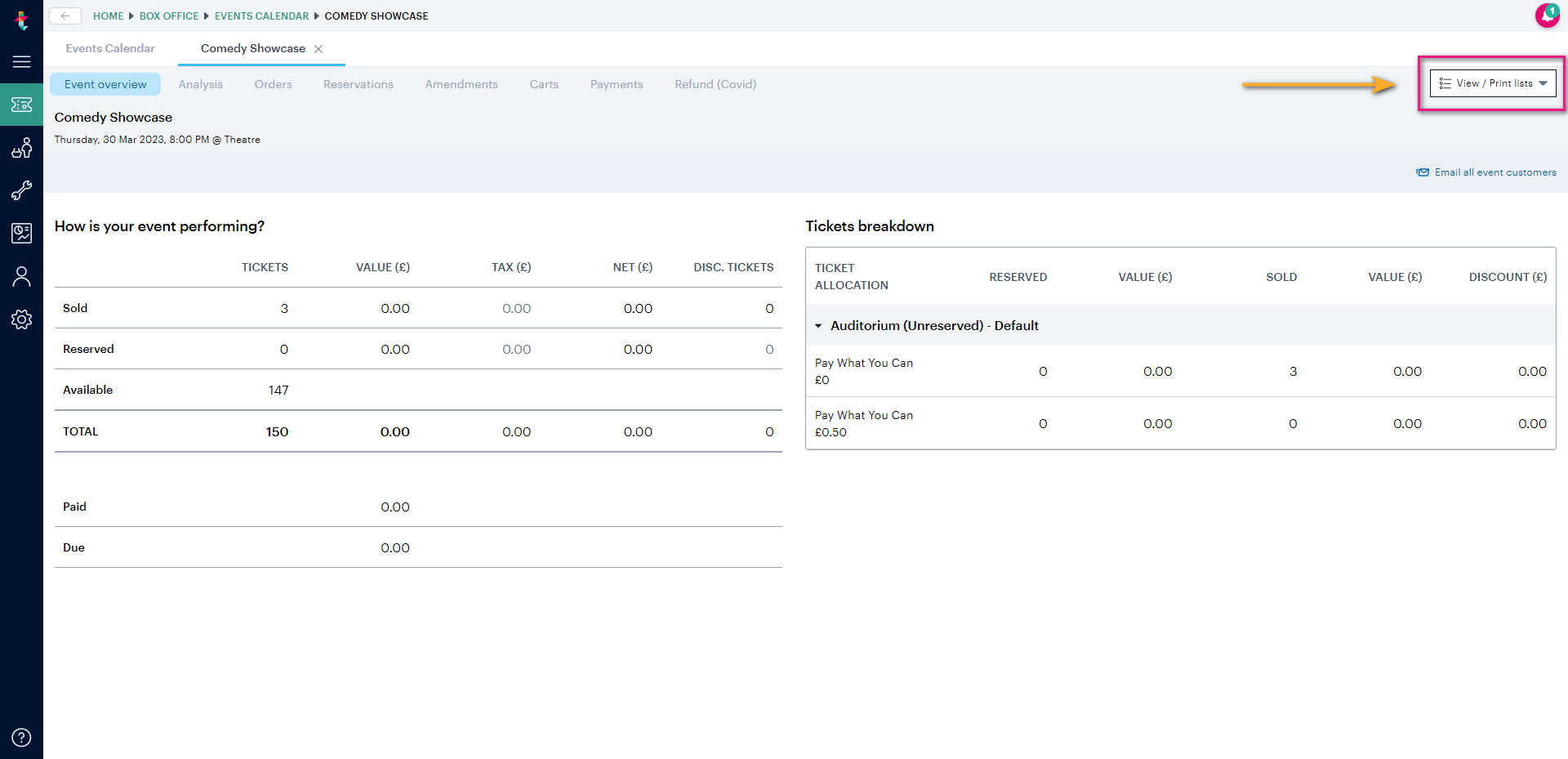Open the Analysis tab
This screenshot has width=1568, height=759.
point(201,84)
